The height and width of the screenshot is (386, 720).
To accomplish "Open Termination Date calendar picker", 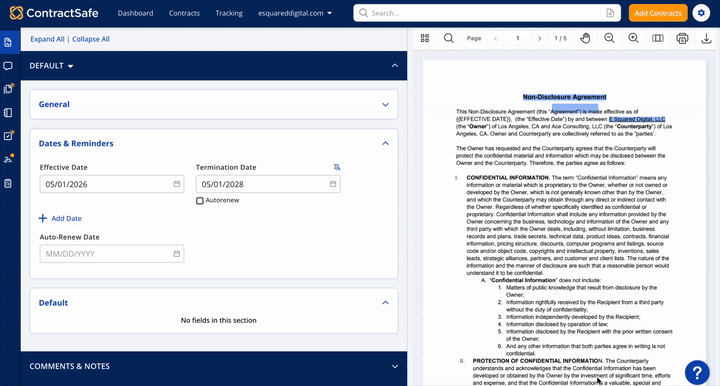I will point(332,184).
